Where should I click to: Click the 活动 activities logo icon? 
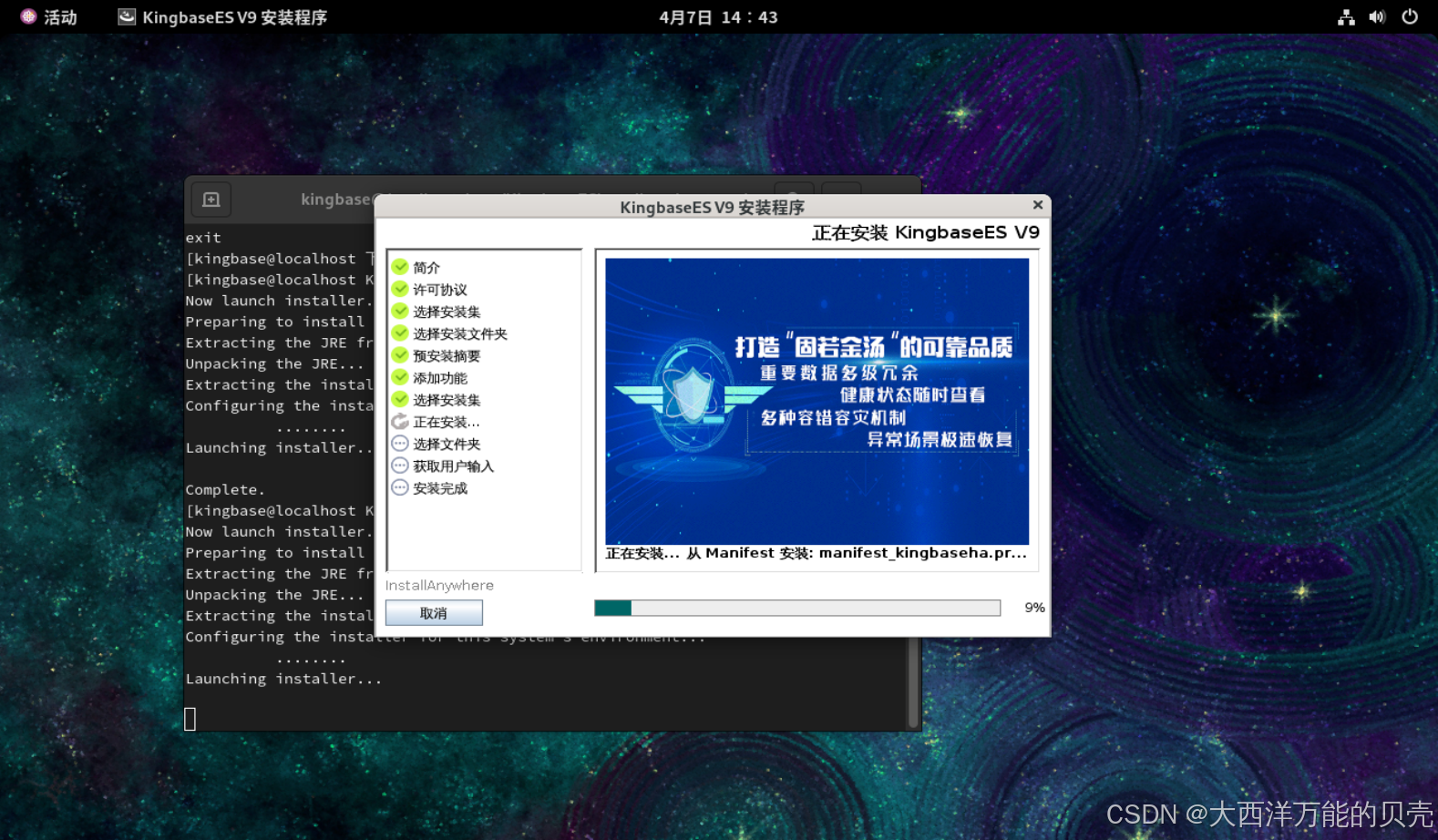point(28,16)
